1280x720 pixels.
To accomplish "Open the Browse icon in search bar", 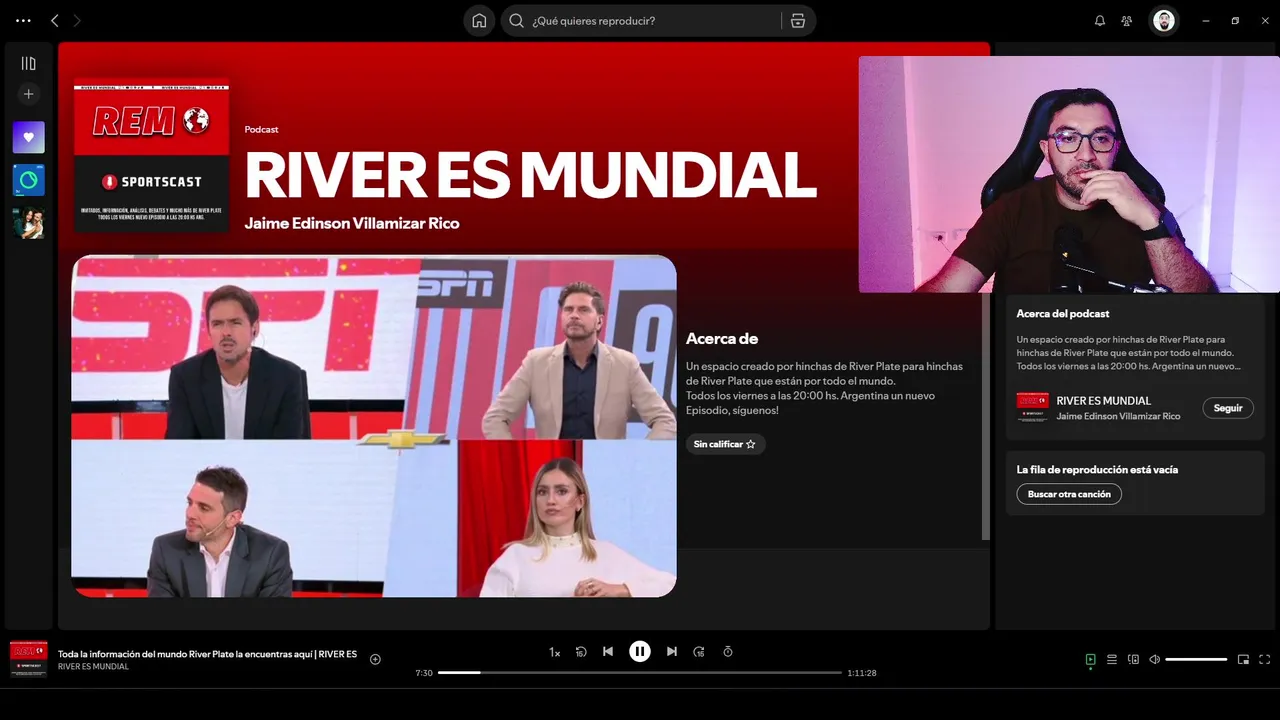I will (798, 21).
